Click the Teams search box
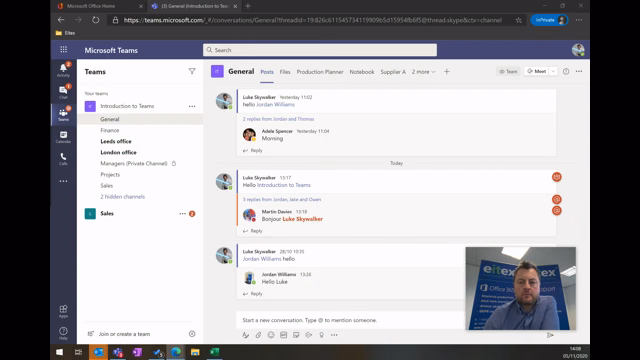640x360 pixels. point(320,50)
